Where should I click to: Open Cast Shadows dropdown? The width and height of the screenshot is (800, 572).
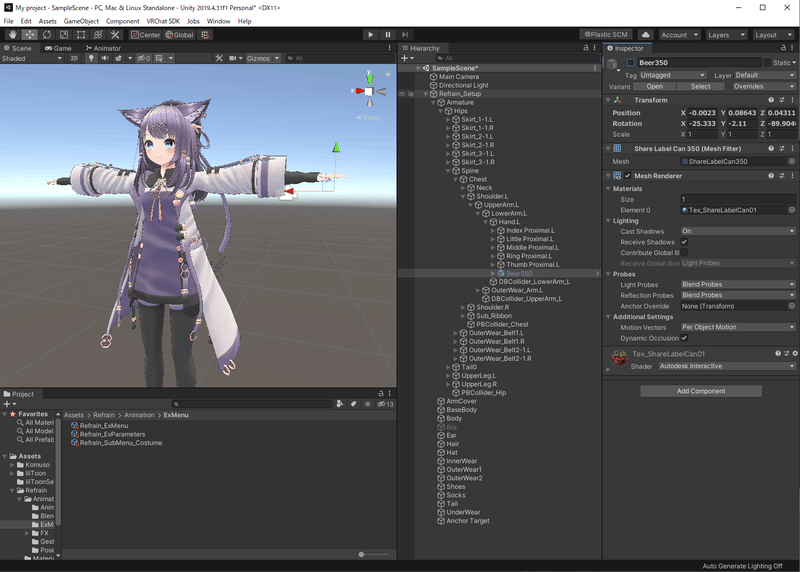(x=738, y=231)
